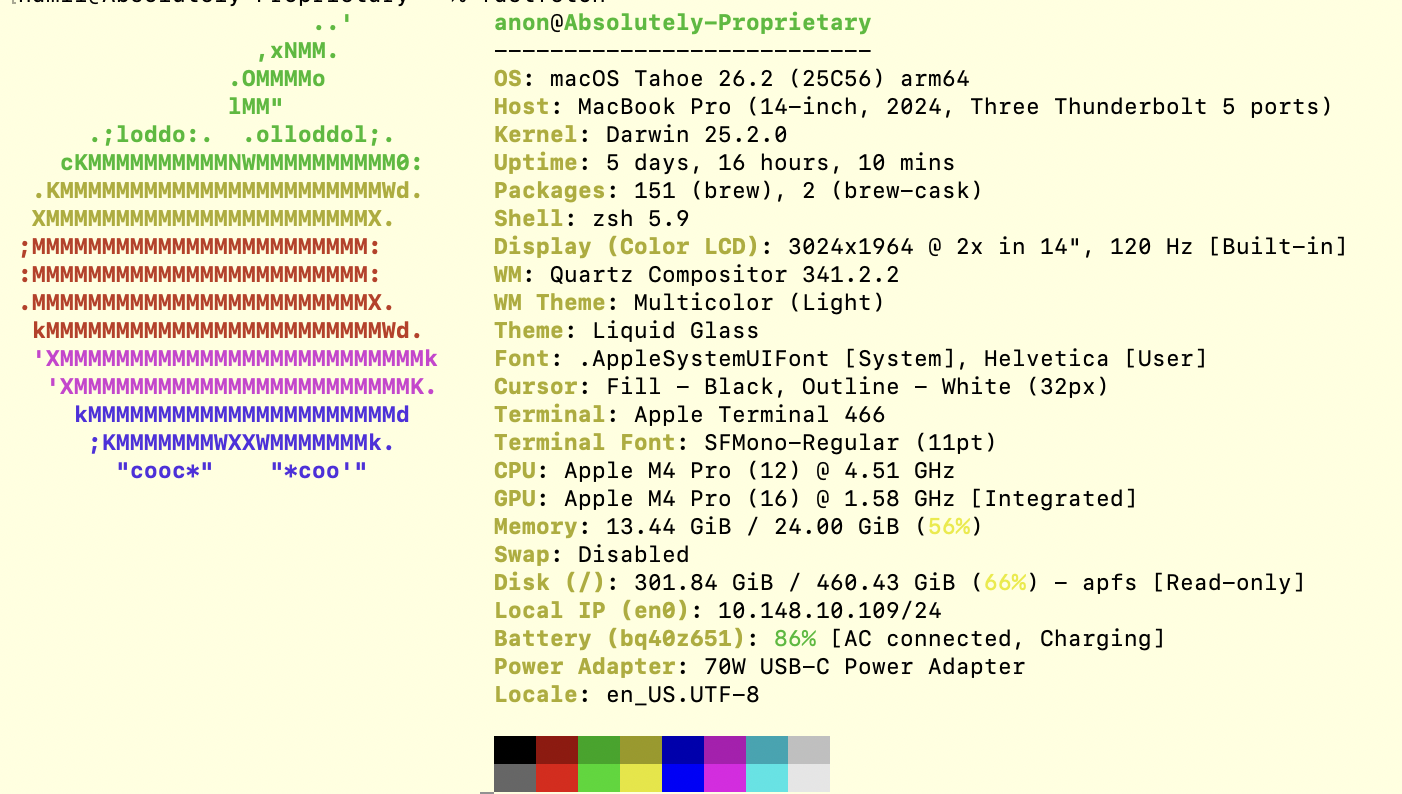The image size is (1402, 794).
Task: Select the bright yellow palette block
Action: coord(641,778)
